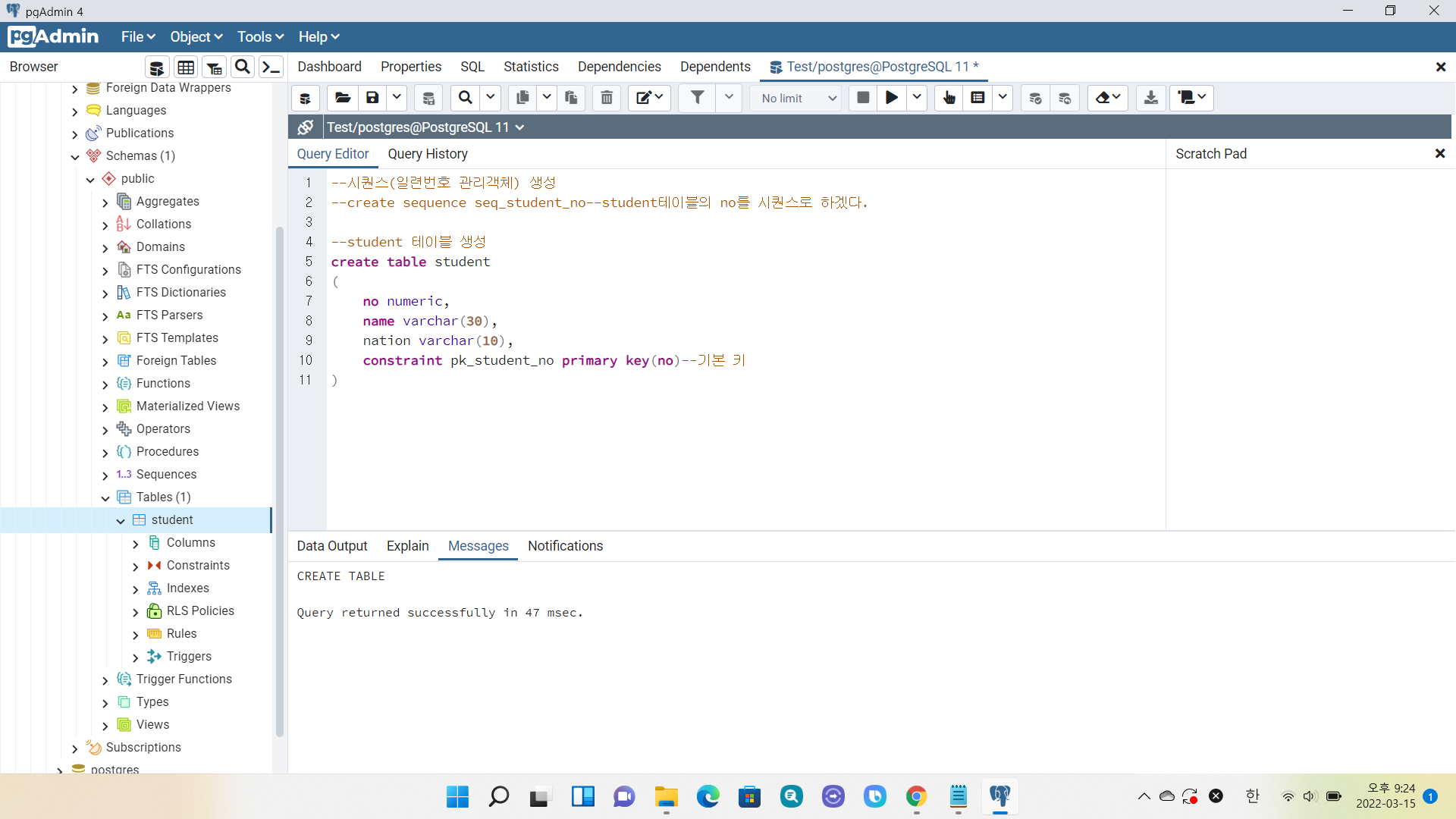Image resolution: width=1456 pixels, height=819 pixels.
Task: Open the execute options dropdown arrow
Action: (917, 98)
